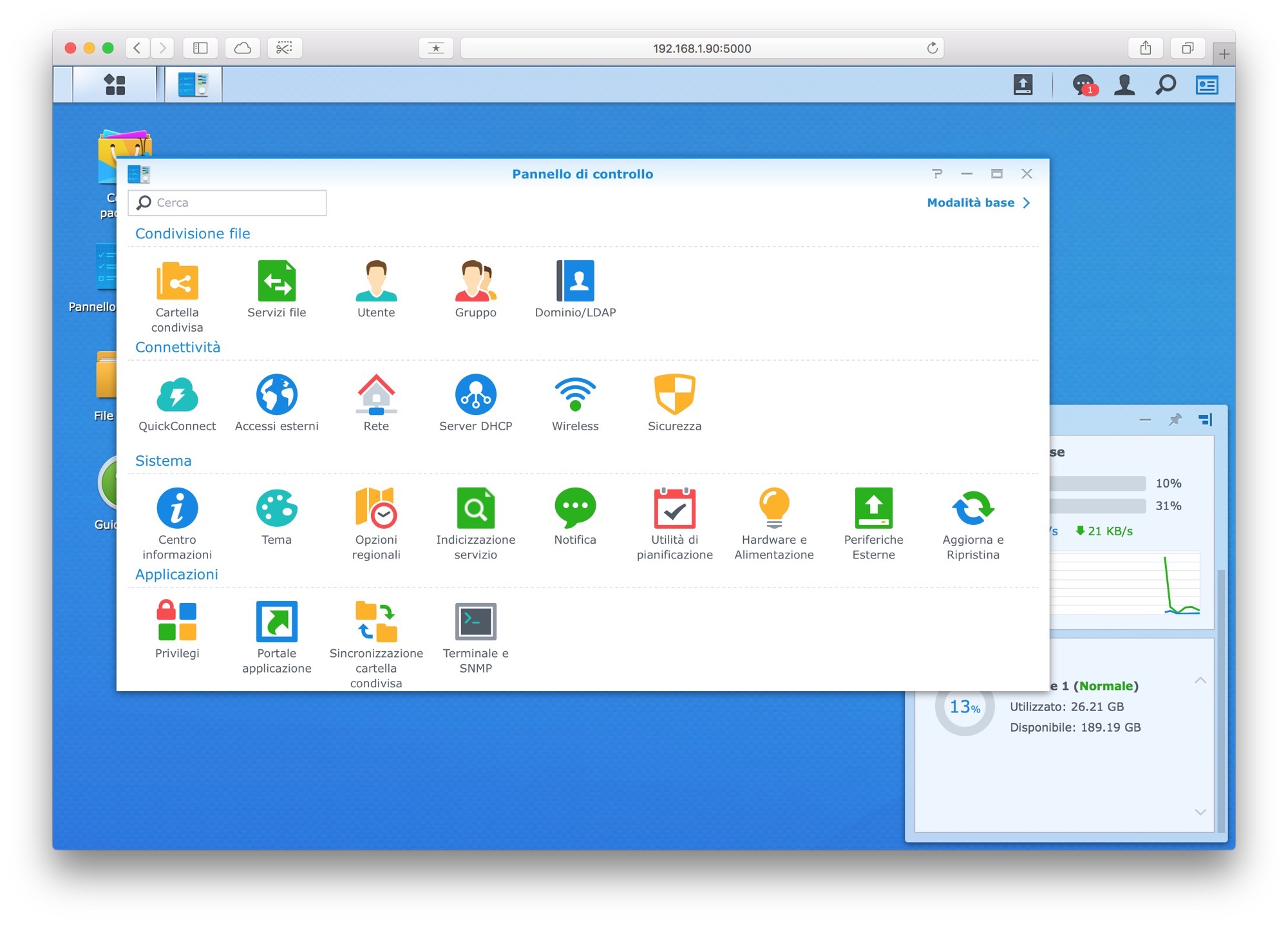Toggle Safari sidebar

coord(200,48)
